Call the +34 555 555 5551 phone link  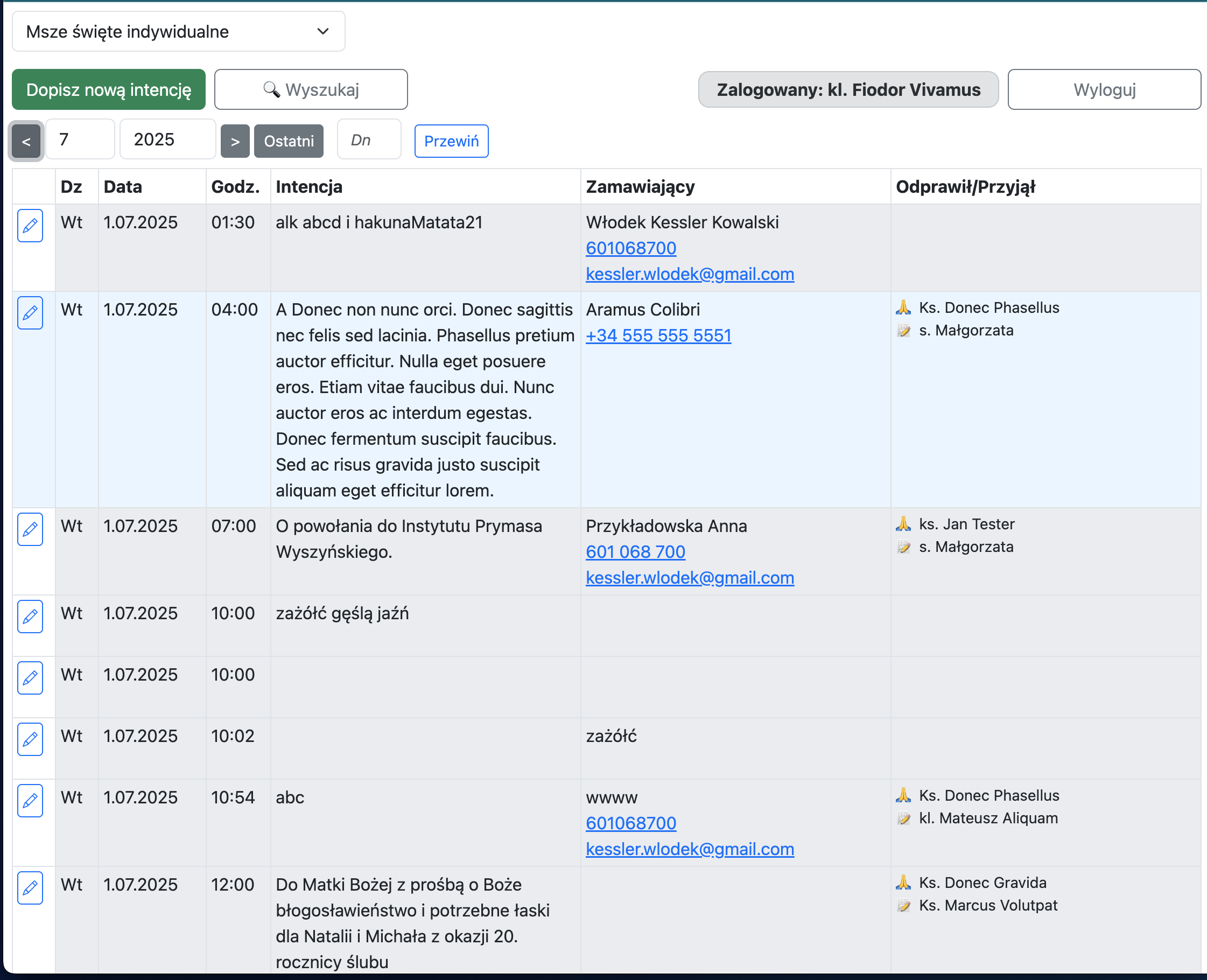tap(658, 336)
